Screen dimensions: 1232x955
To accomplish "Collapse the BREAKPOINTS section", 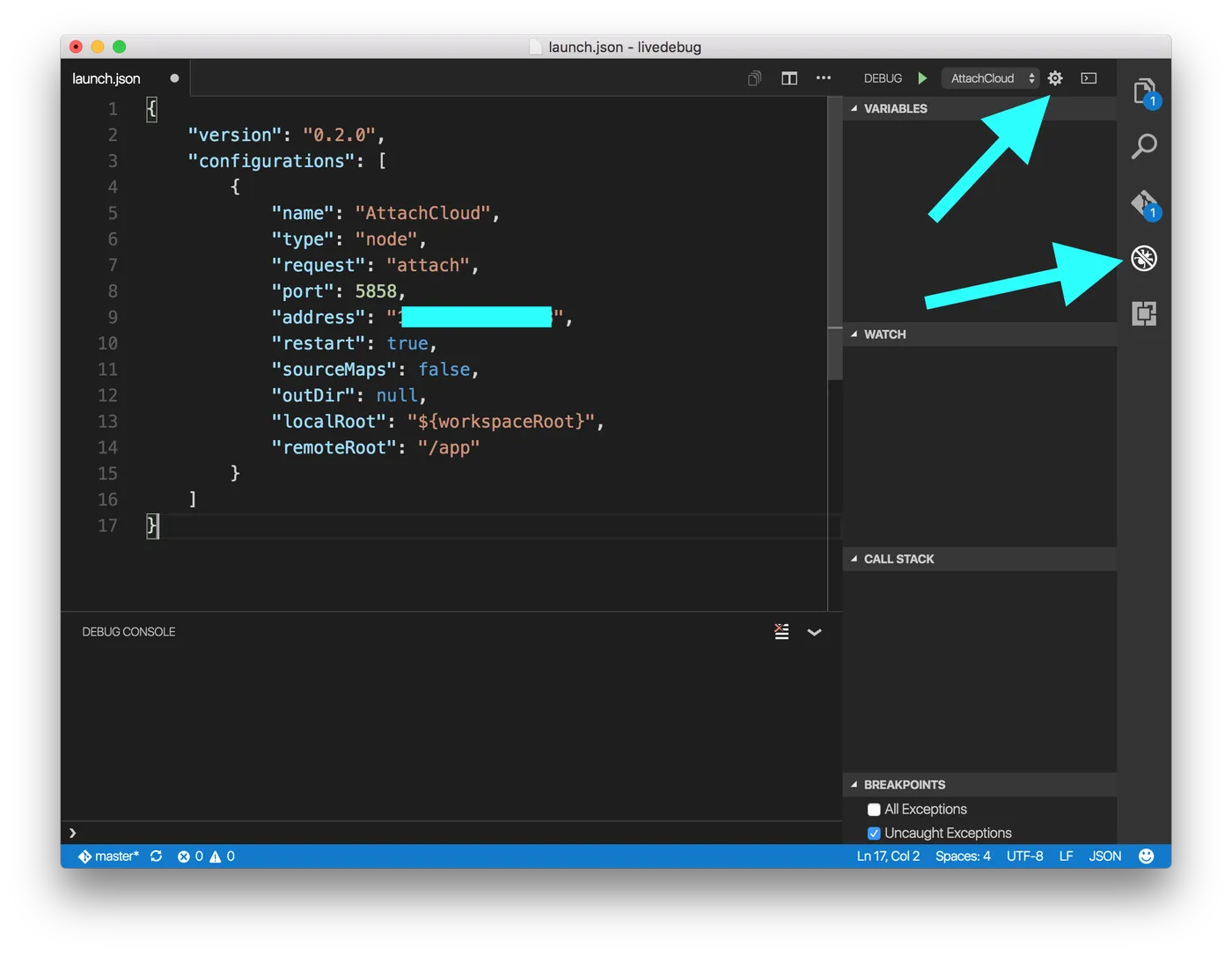I will (855, 784).
